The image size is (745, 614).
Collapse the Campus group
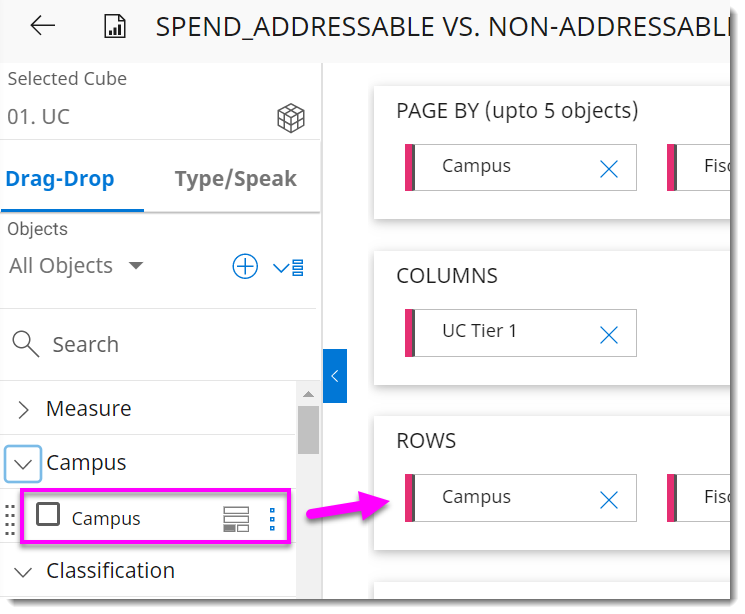point(24,463)
